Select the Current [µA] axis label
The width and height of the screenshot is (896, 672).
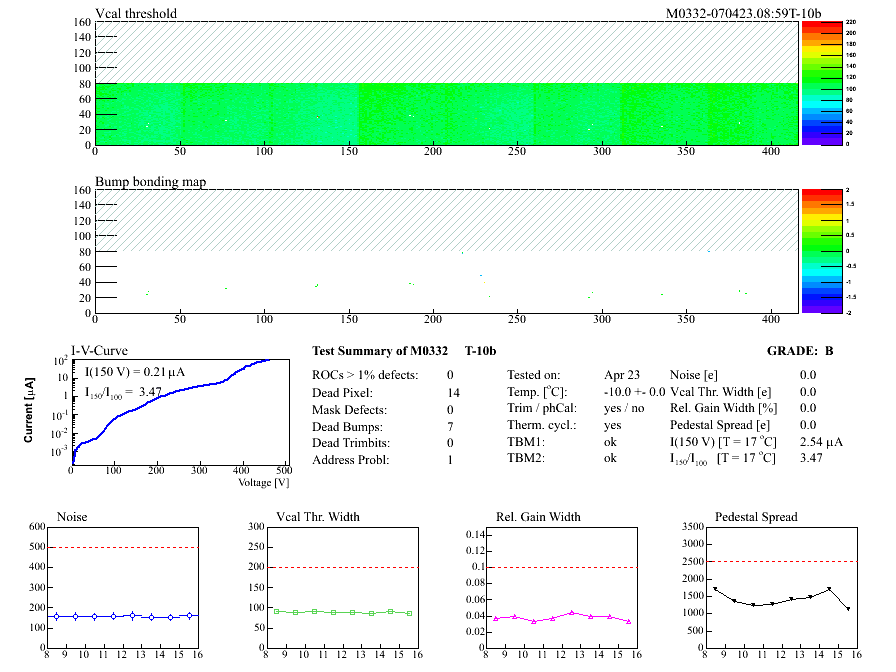pos(32,409)
